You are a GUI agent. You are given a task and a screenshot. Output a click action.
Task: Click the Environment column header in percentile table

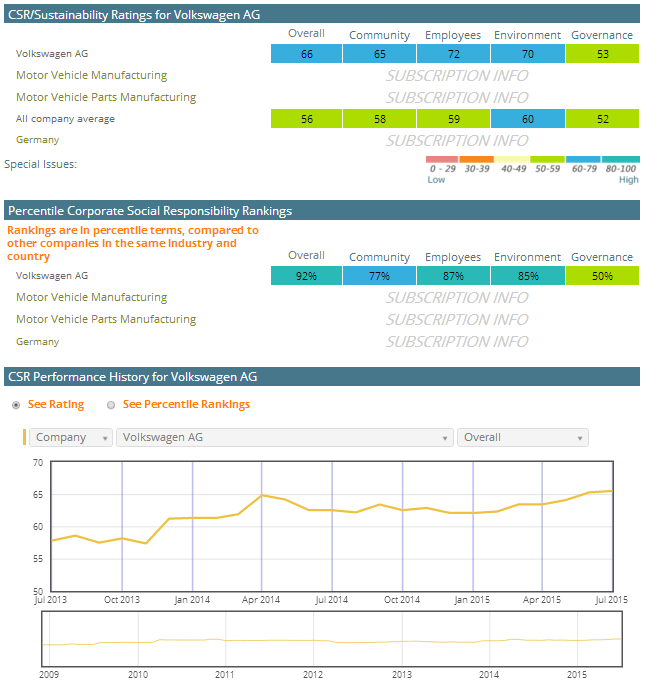click(527, 257)
